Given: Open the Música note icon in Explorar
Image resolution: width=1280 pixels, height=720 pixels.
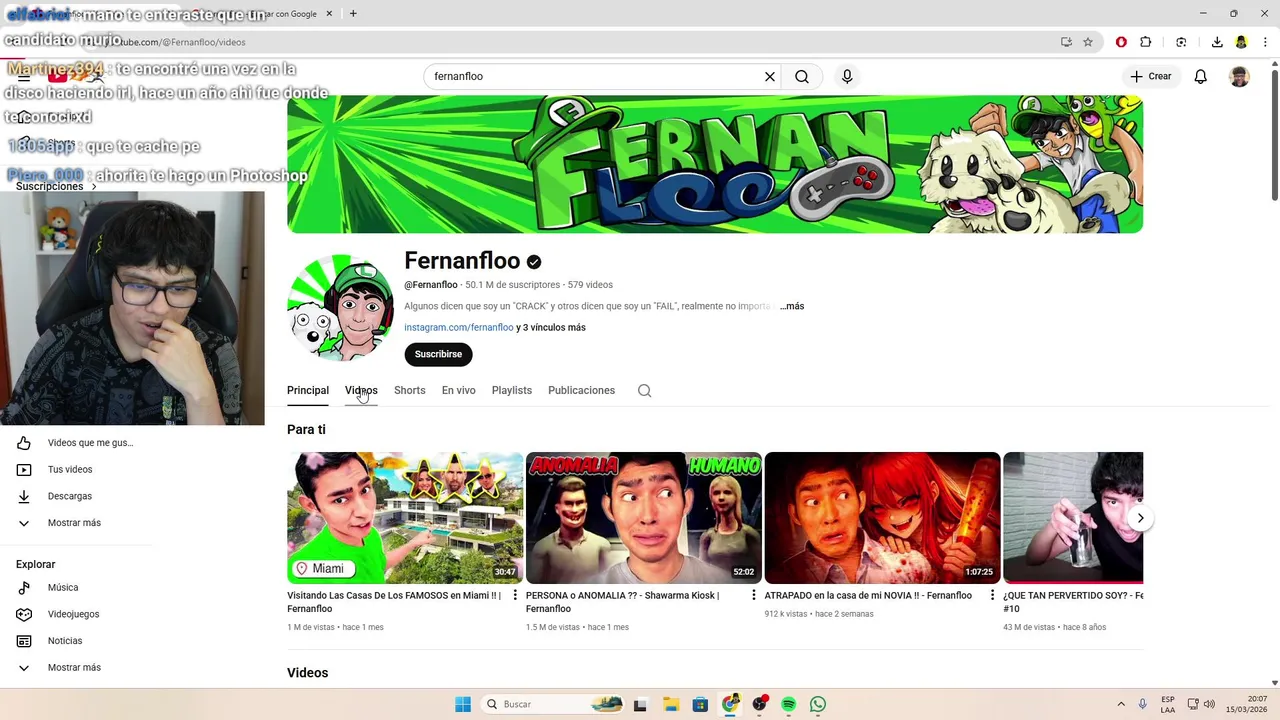Looking at the screenshot, I should click(x=24, y=588).
